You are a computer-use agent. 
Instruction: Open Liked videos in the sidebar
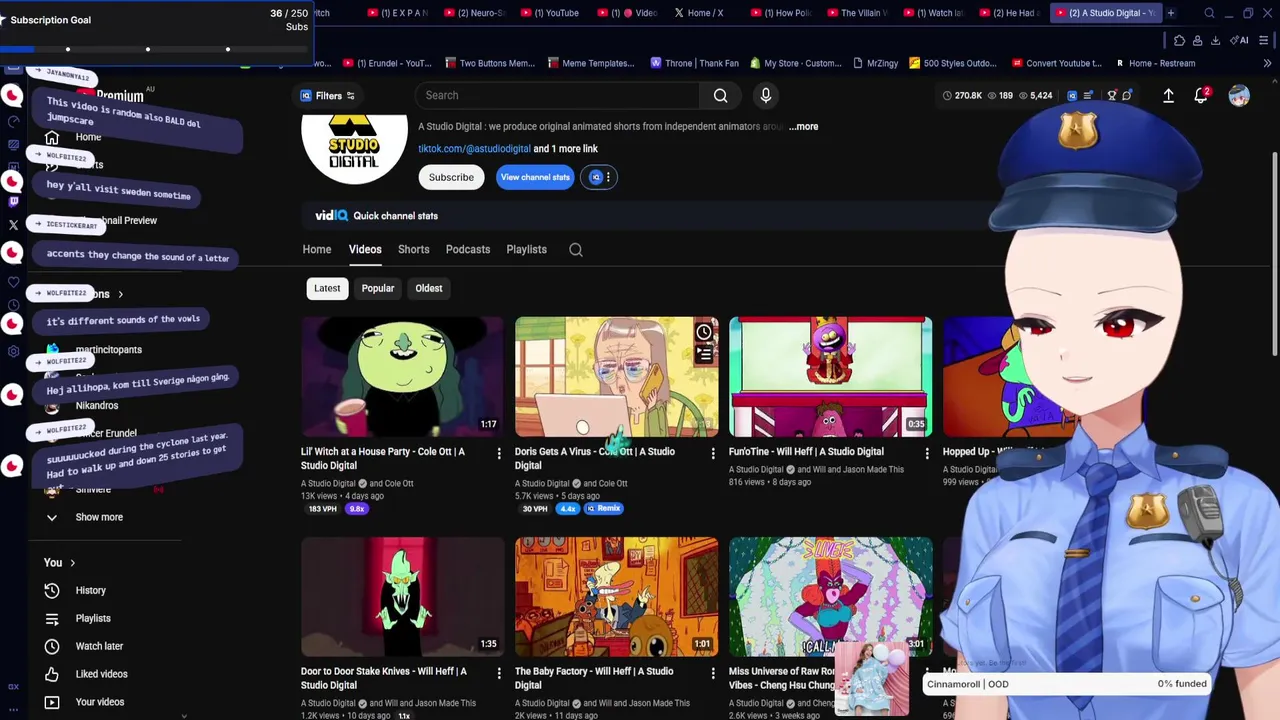tap(101, 675)
